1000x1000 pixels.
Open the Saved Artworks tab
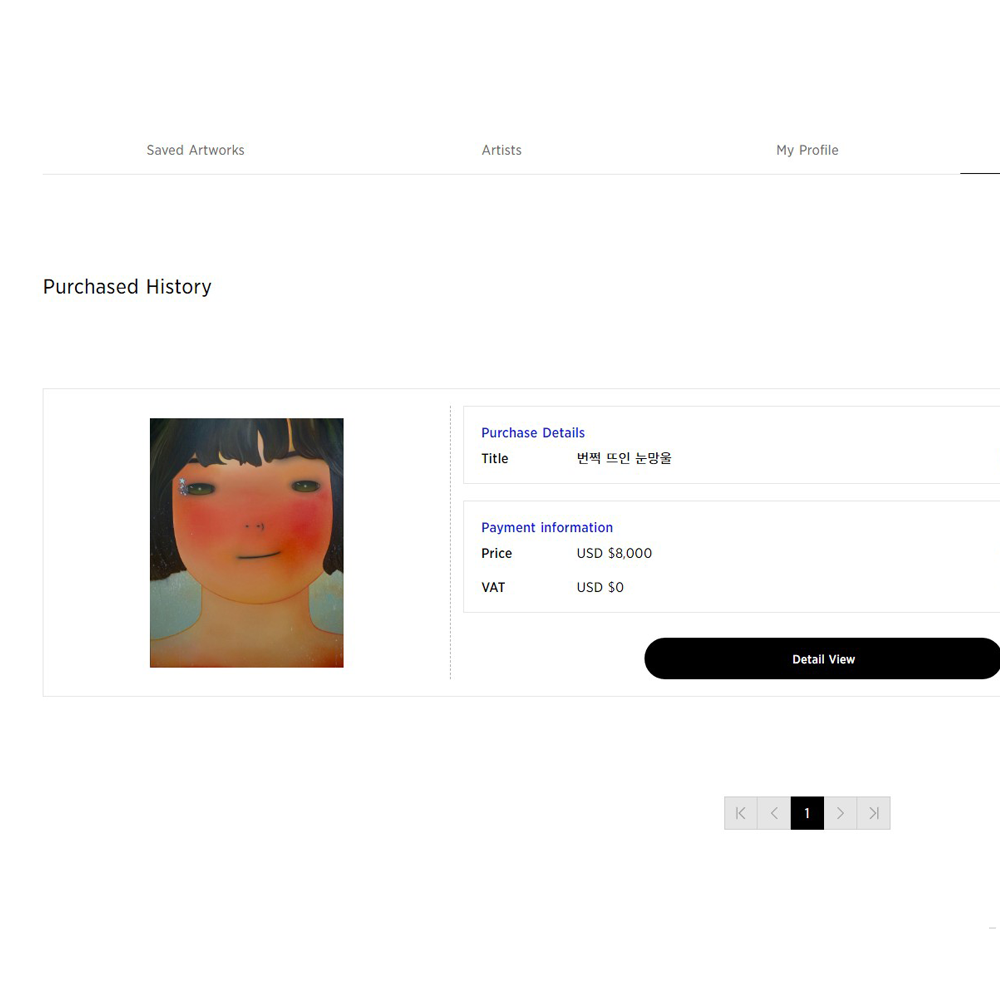[195, 150]
